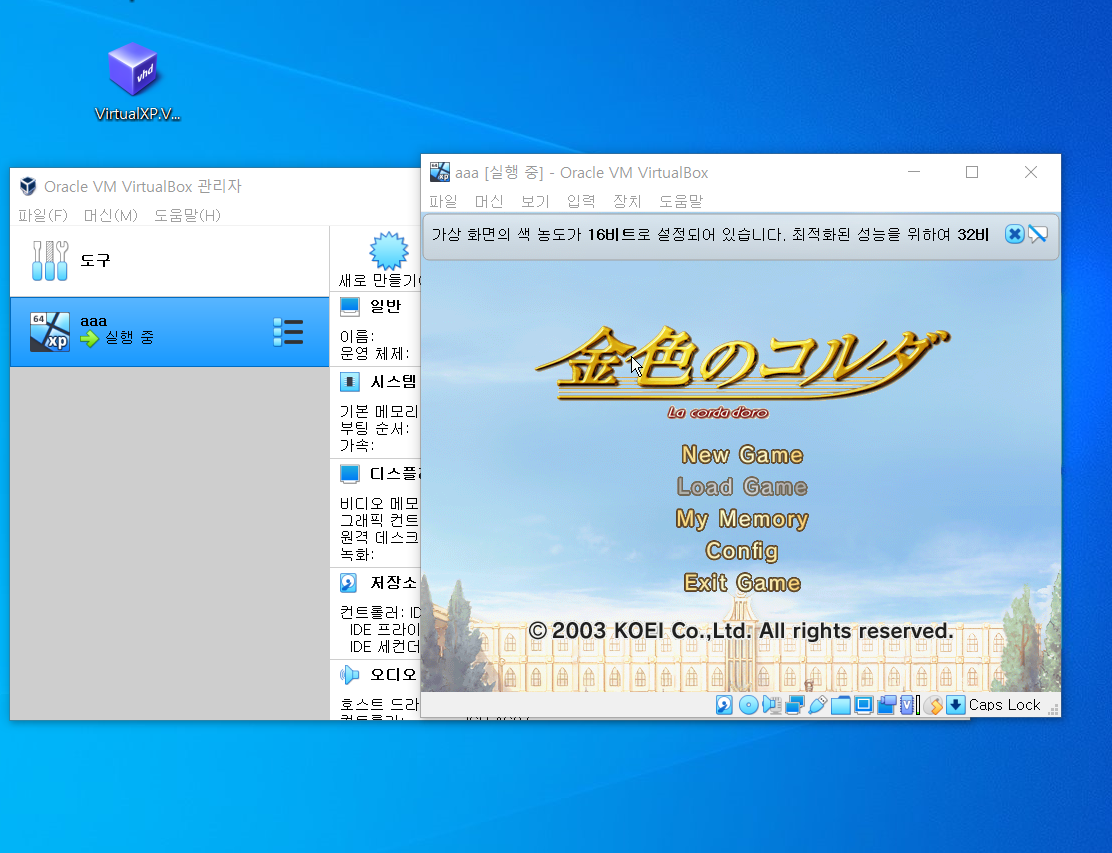The height and width of the screenshot is (853, 1112).
Task: Click the 기본 메모리 label
Action: click(x=379, y=411)
